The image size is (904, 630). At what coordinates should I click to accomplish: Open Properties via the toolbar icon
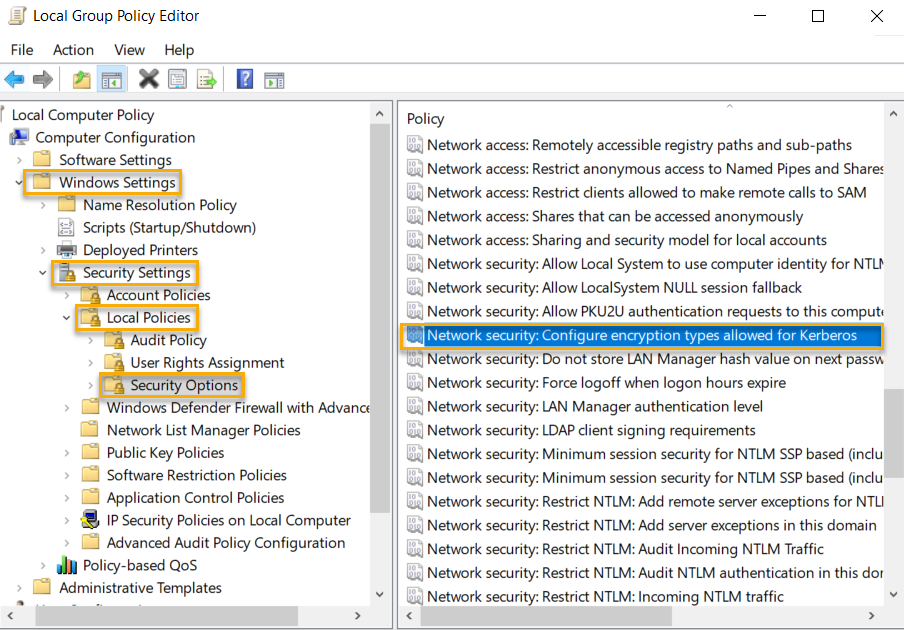pos(176,79)
